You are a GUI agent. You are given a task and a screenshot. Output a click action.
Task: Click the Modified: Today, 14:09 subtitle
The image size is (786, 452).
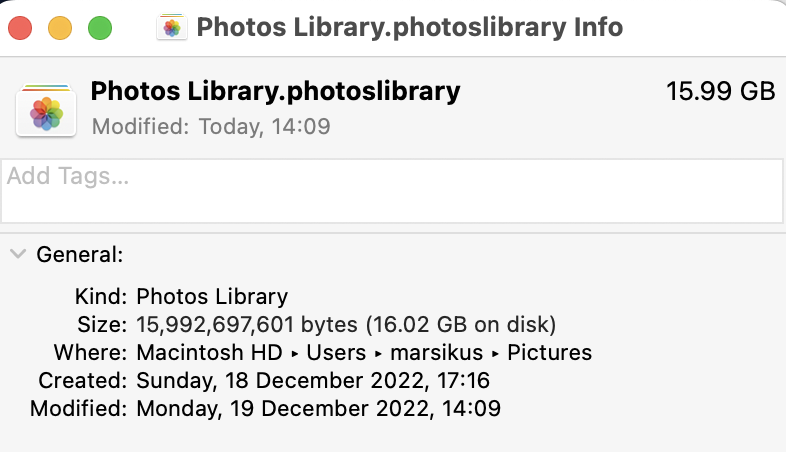click(x=210, y=127)
